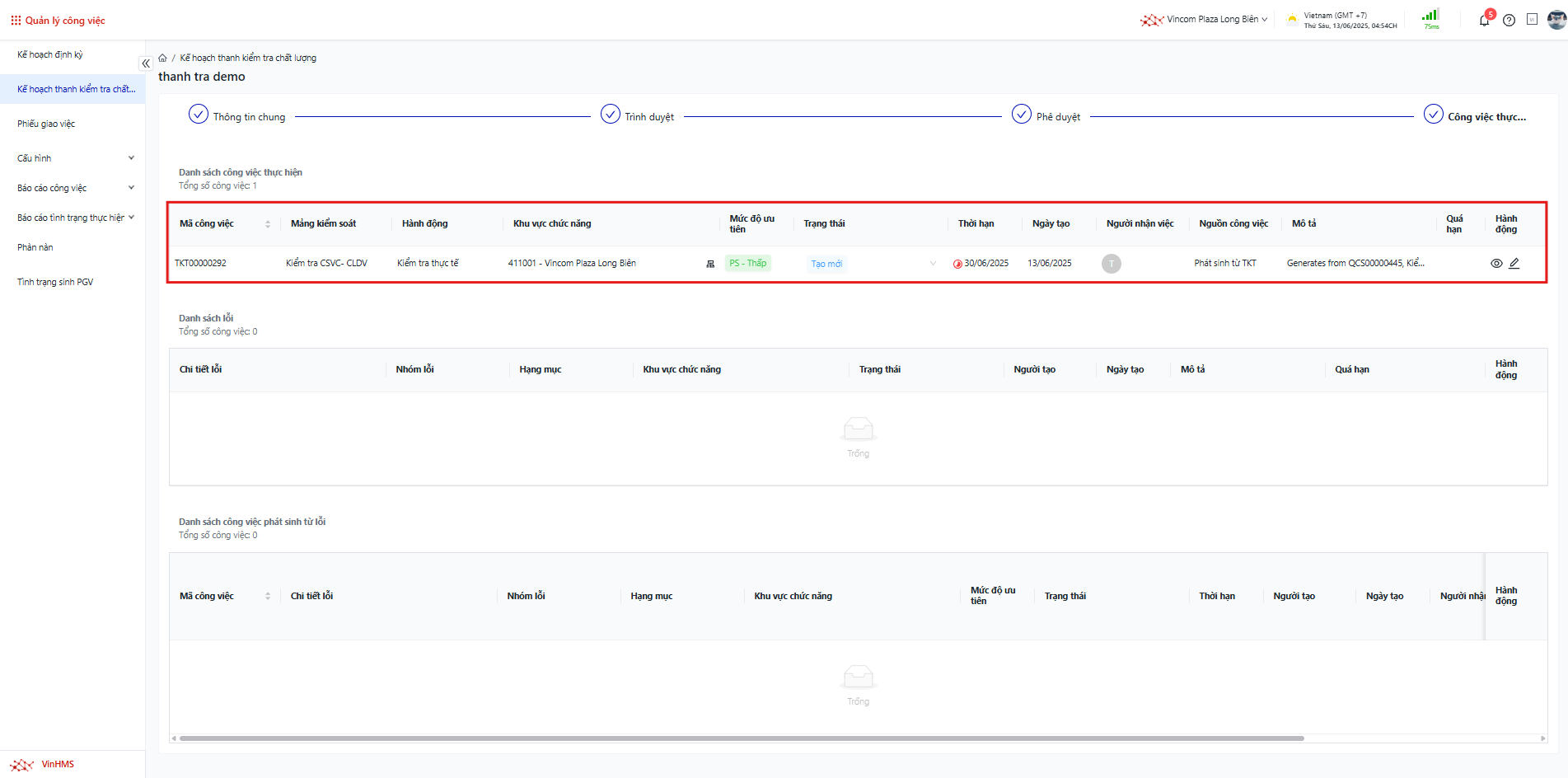View task TKT00000292 with eye icon
This screenshot has height=778, width=1568.
(1496, 264)
